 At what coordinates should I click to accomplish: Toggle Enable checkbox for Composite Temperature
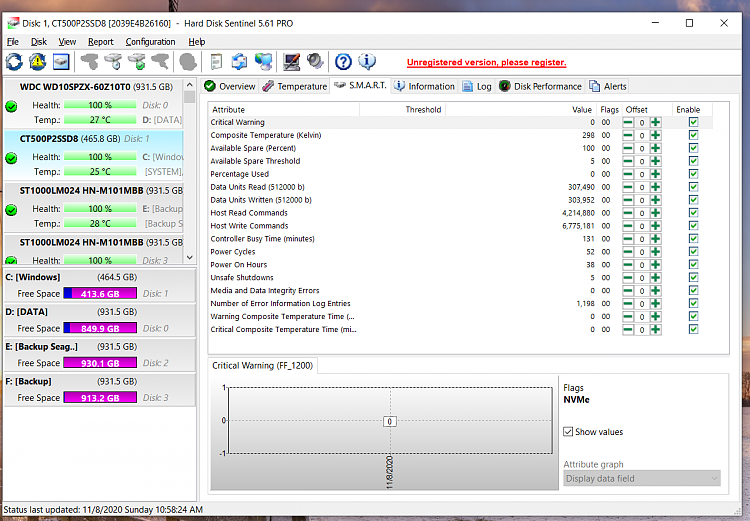click(693, 135)
